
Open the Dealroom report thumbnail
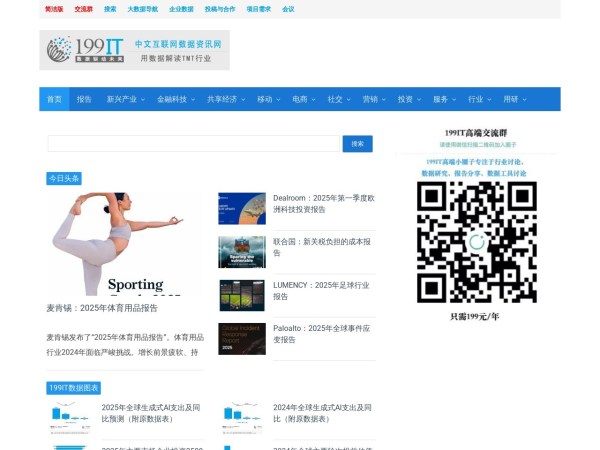point(242,208)
